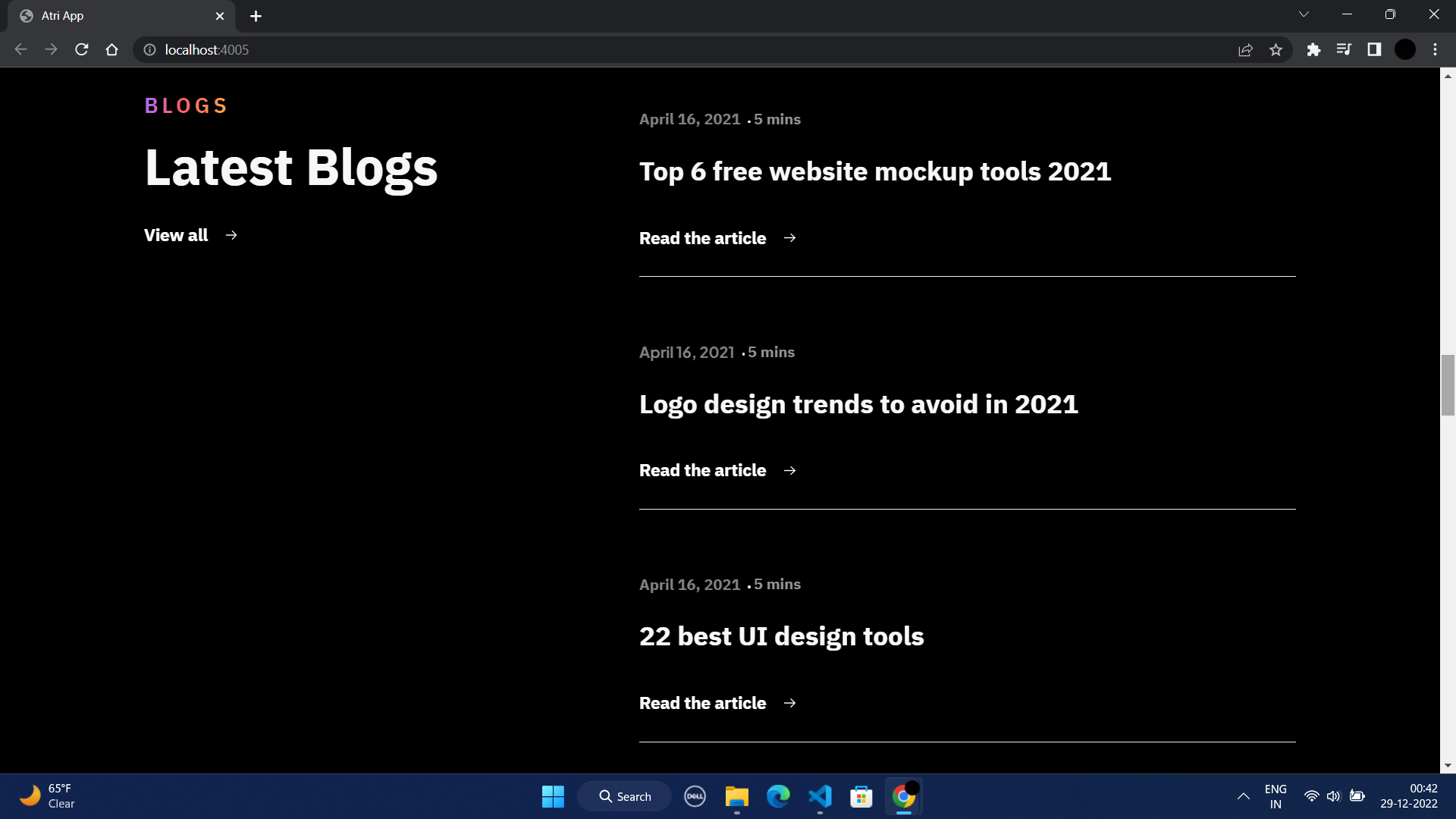Screen dimensions: 1456x819
Task: Open the browser side panel icon
Action: click(1375, 49)
